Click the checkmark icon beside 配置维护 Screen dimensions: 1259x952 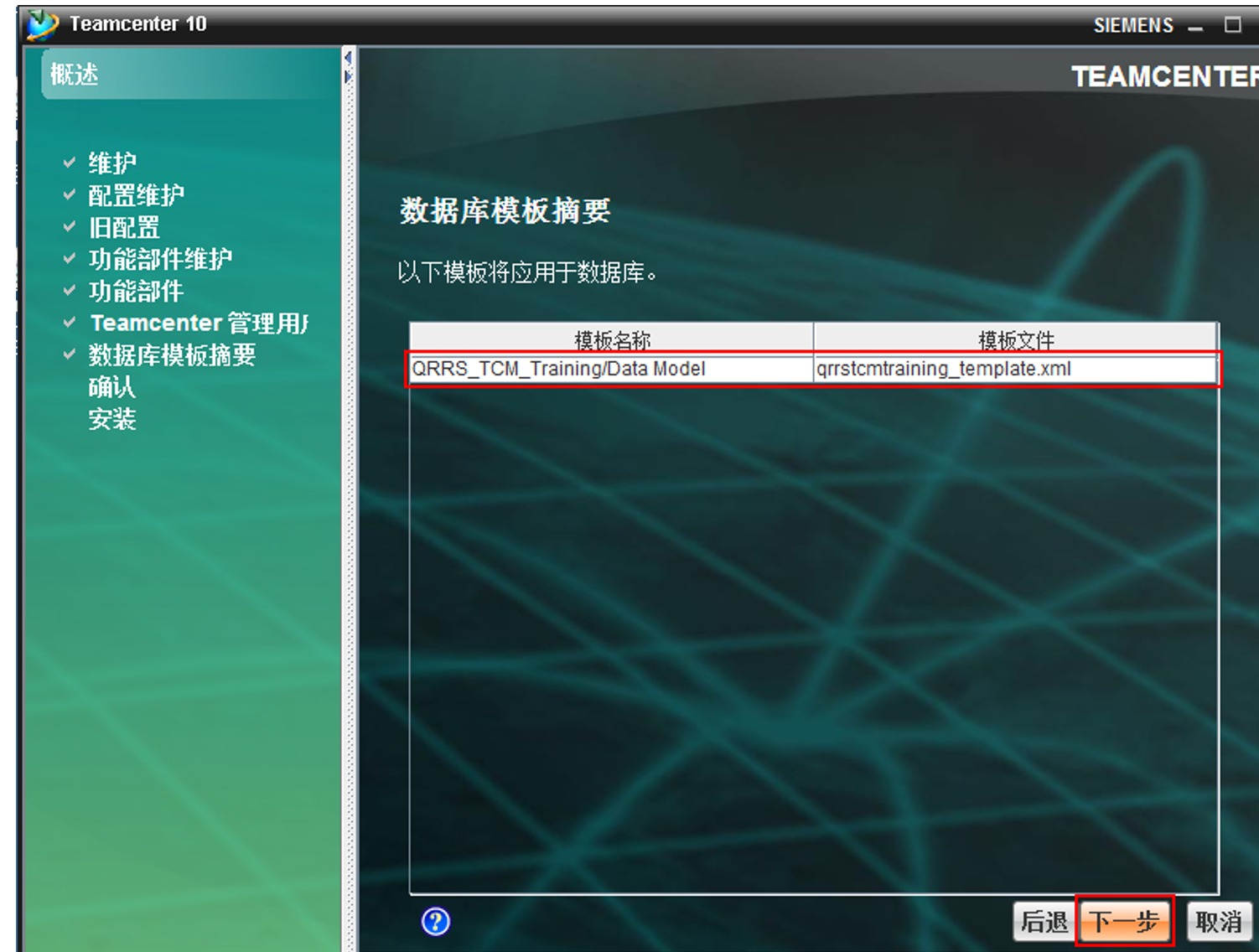coord(70,194)
